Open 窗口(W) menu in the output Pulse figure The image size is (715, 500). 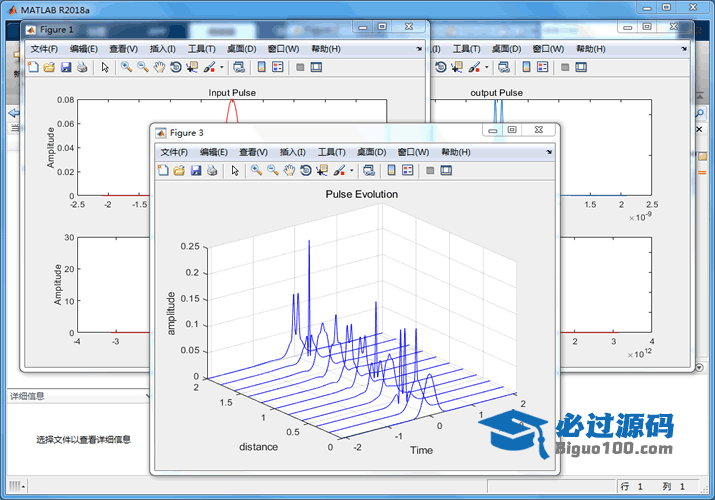pos(548,49)
